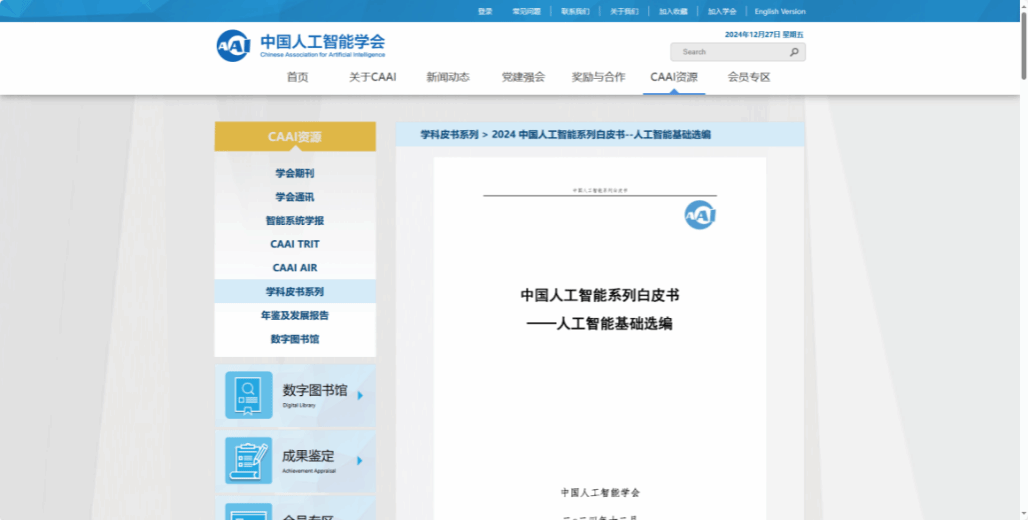Click the partially visible 会员专区 banner icon

pos(248,511)
